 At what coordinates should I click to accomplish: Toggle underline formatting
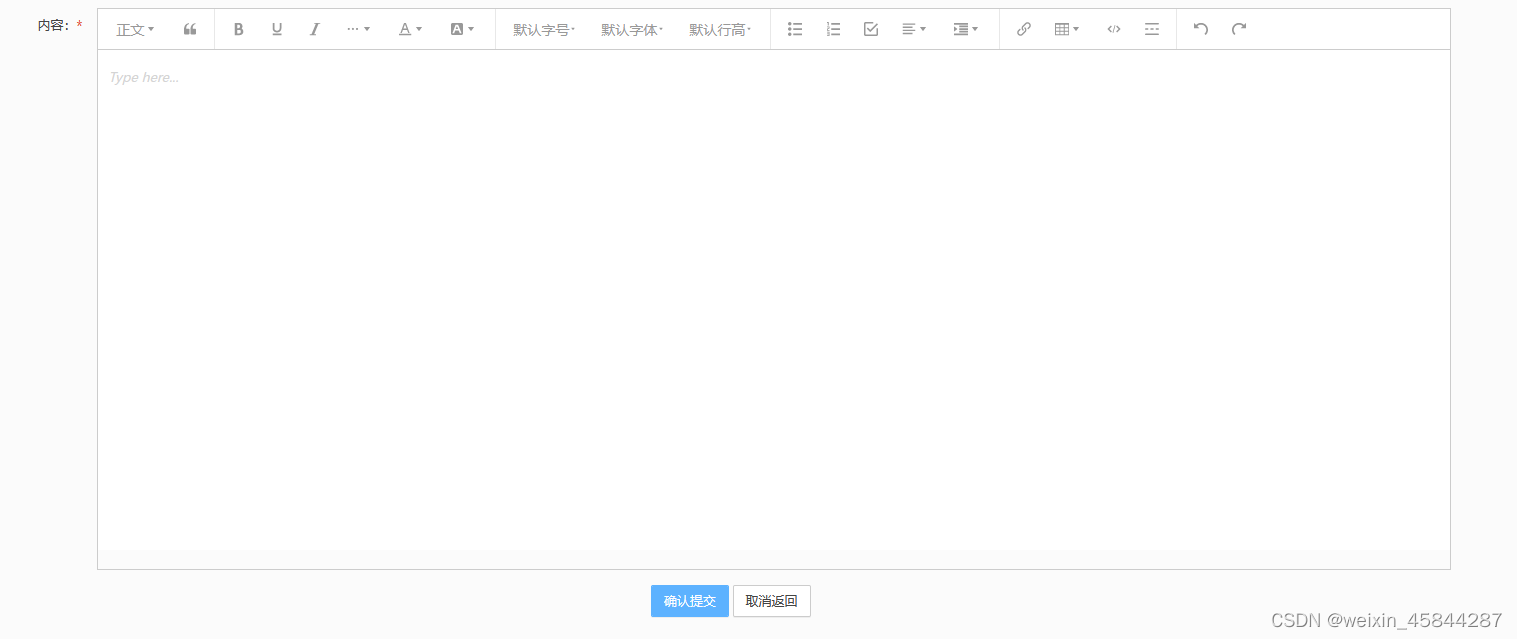pyautogui.click(x=276, y=29)
